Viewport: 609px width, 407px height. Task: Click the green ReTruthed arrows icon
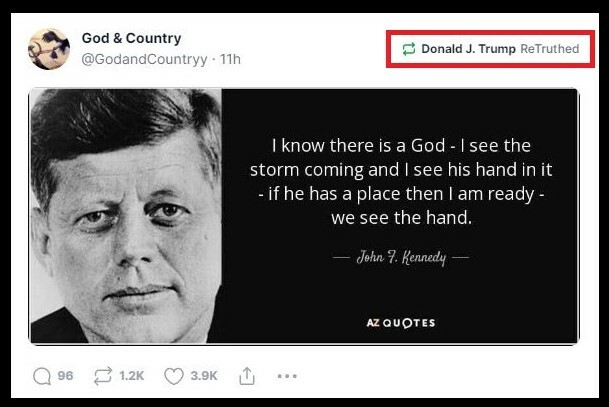tap(409, 49)
